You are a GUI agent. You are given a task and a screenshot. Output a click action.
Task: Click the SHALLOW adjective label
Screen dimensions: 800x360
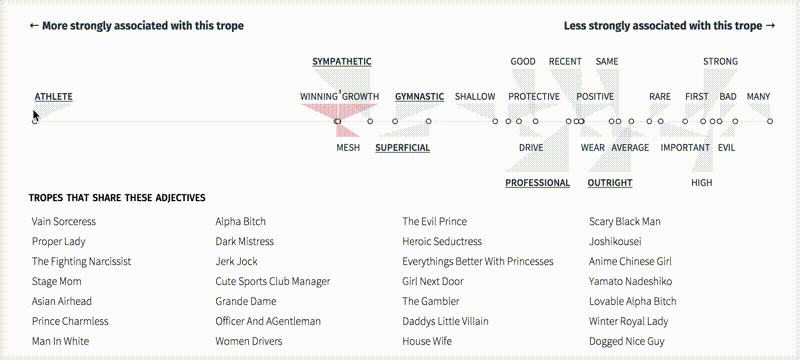[x=475, y=96]
